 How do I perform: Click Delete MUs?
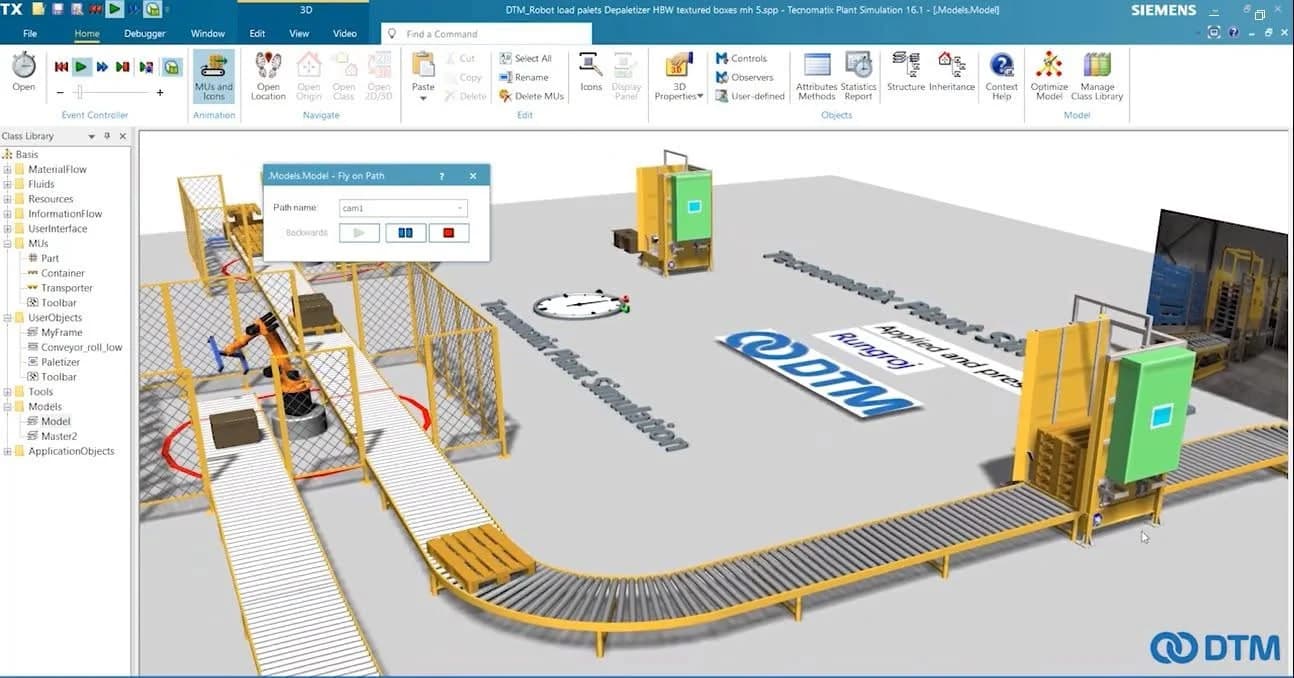531,96
